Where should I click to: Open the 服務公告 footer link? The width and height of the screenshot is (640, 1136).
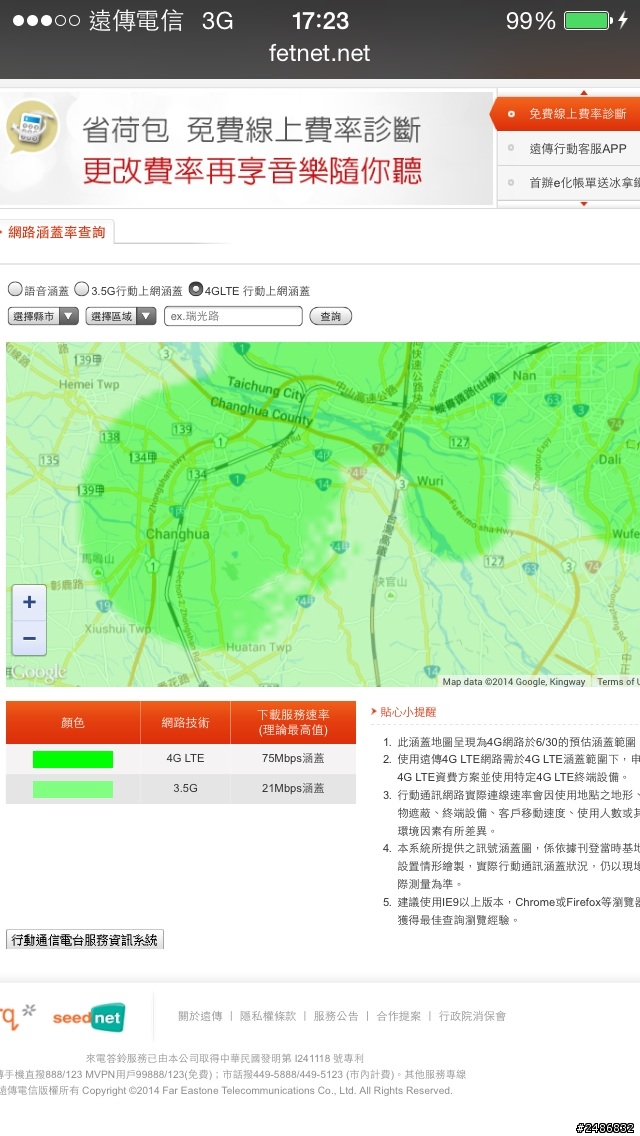336,1016
